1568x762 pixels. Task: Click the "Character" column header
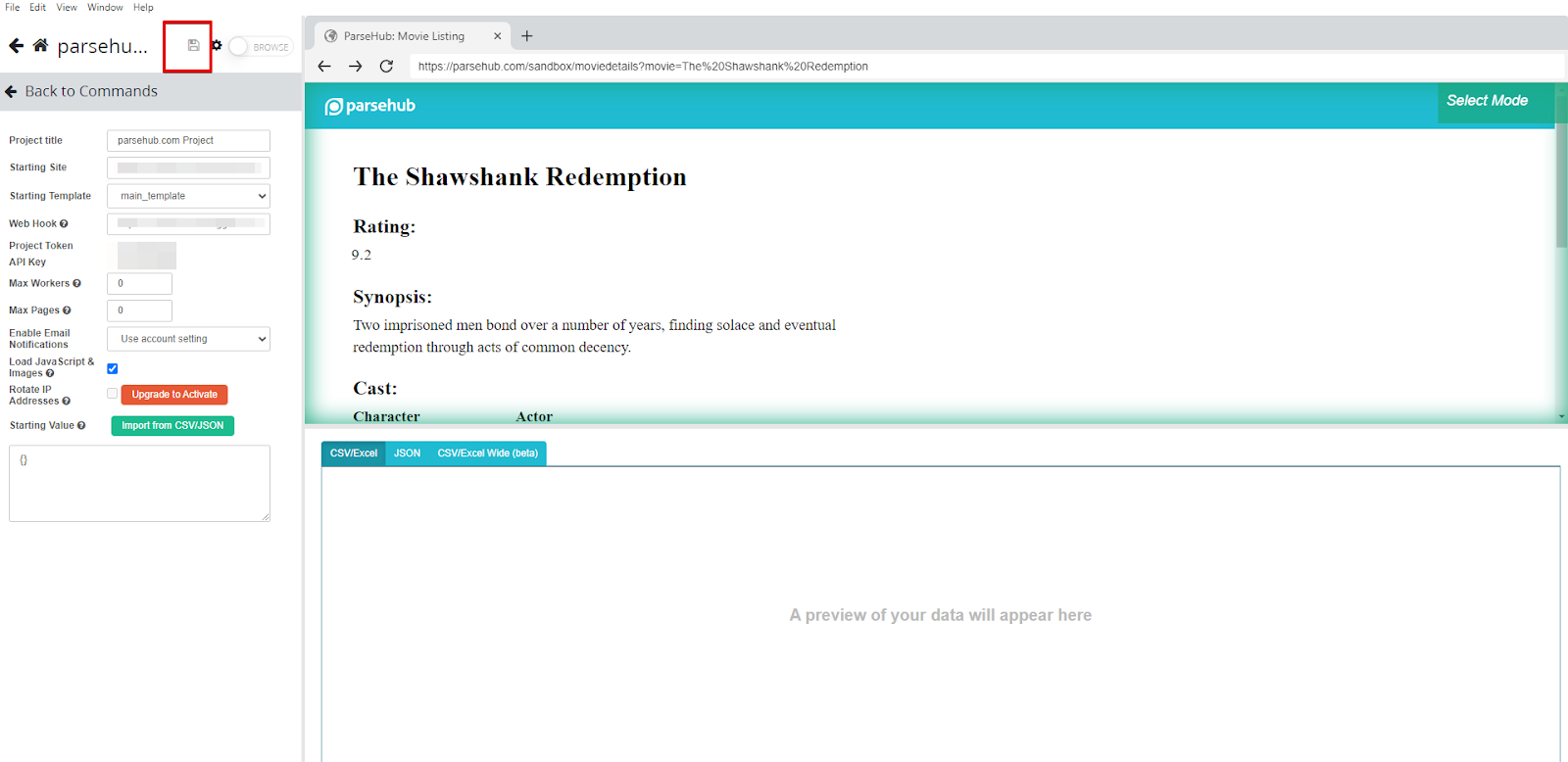point(386,416)
